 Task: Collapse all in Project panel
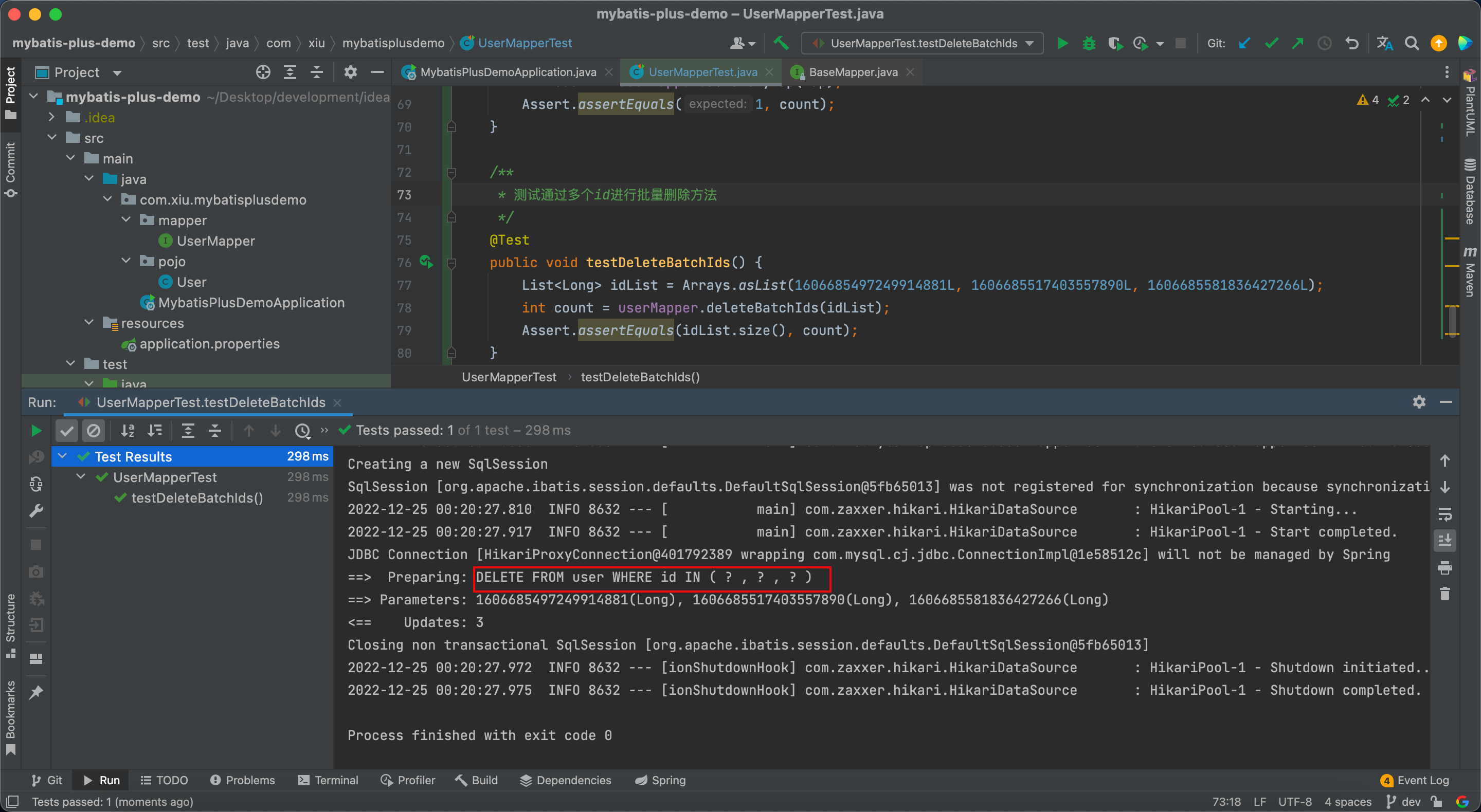(x=316, y=72)
